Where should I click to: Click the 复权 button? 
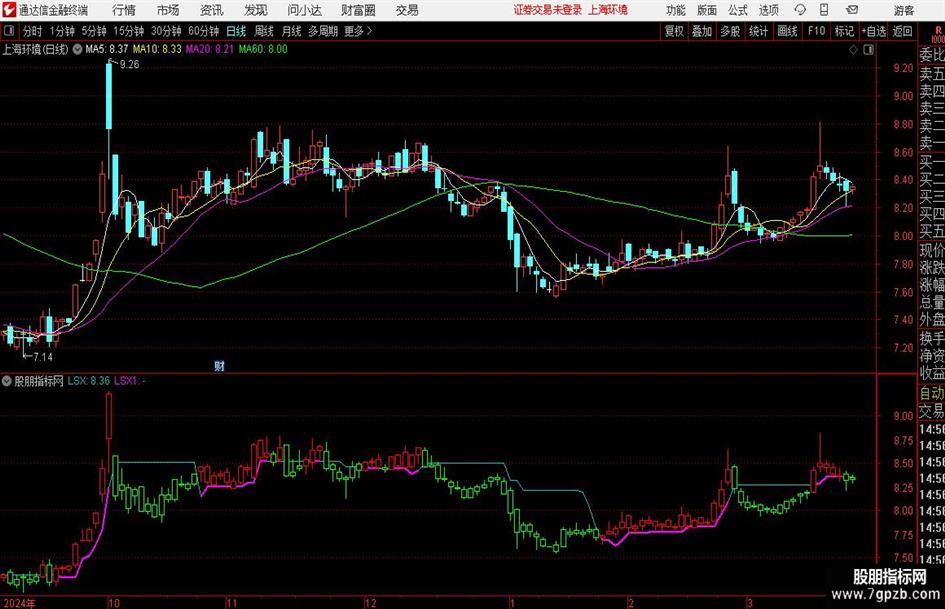[674, 31]
